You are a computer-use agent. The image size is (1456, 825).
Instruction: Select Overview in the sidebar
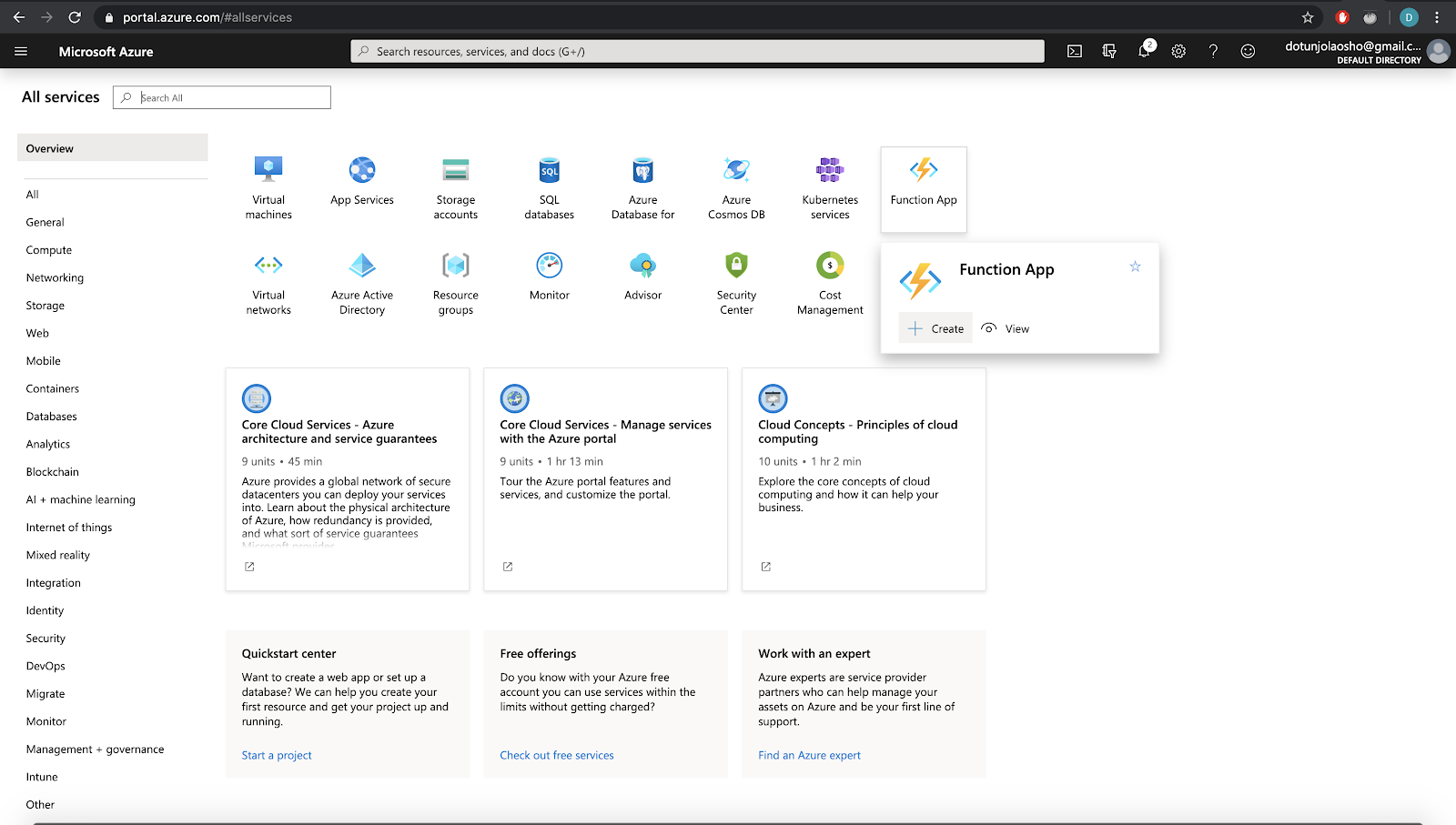point(113,148)
